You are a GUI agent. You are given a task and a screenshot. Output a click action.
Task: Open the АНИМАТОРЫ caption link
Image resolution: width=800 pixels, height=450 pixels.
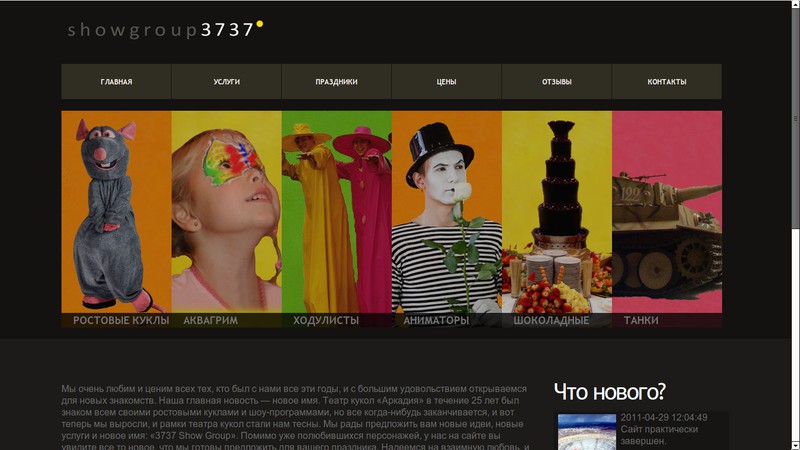(436, 320)
